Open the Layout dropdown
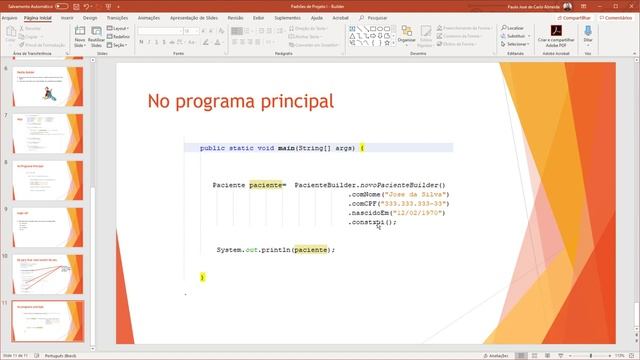This screenshot has height=360, width=640. 118,29
